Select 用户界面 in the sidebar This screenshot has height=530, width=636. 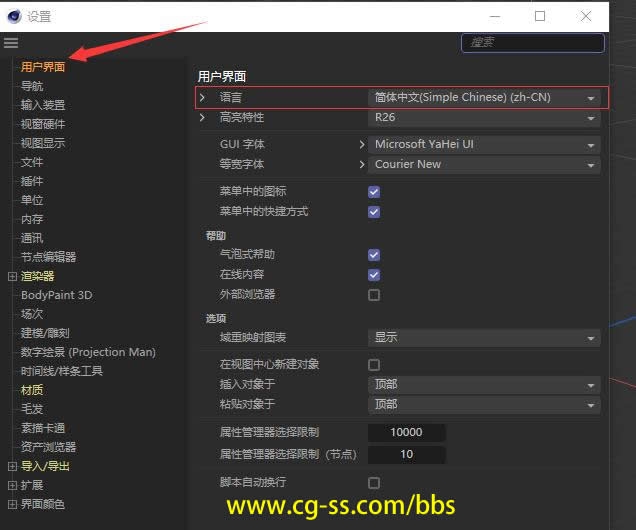pos(43,67)
